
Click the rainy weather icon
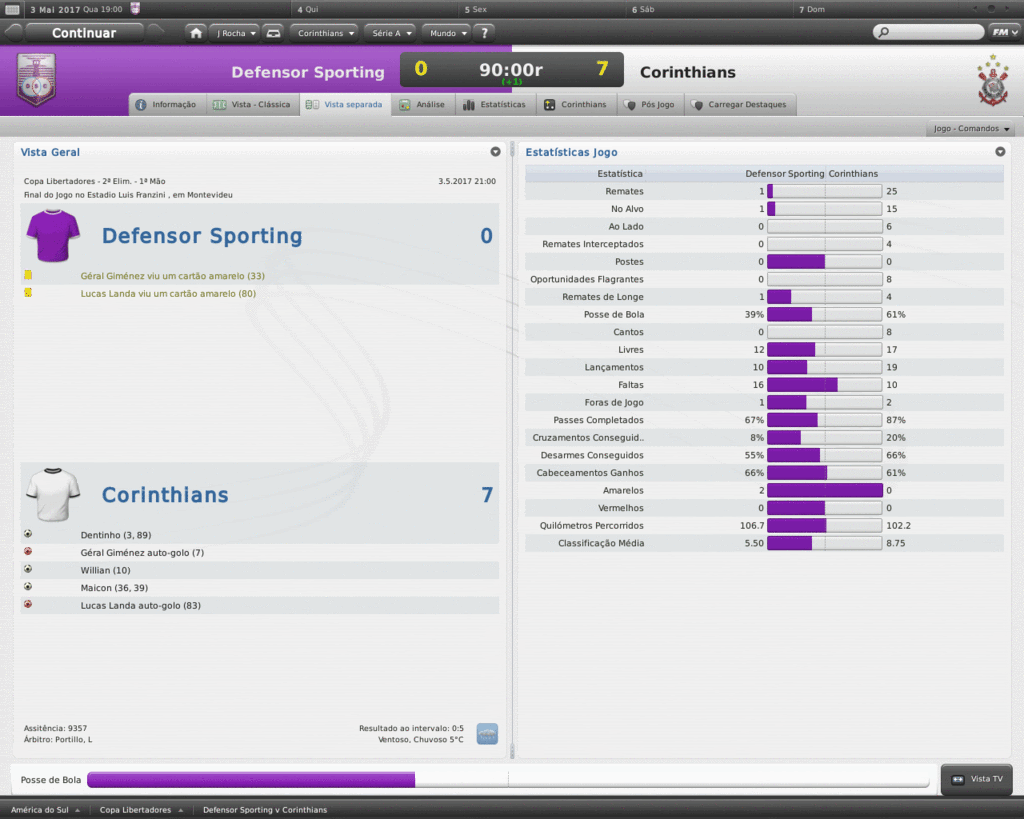point(487,733)
